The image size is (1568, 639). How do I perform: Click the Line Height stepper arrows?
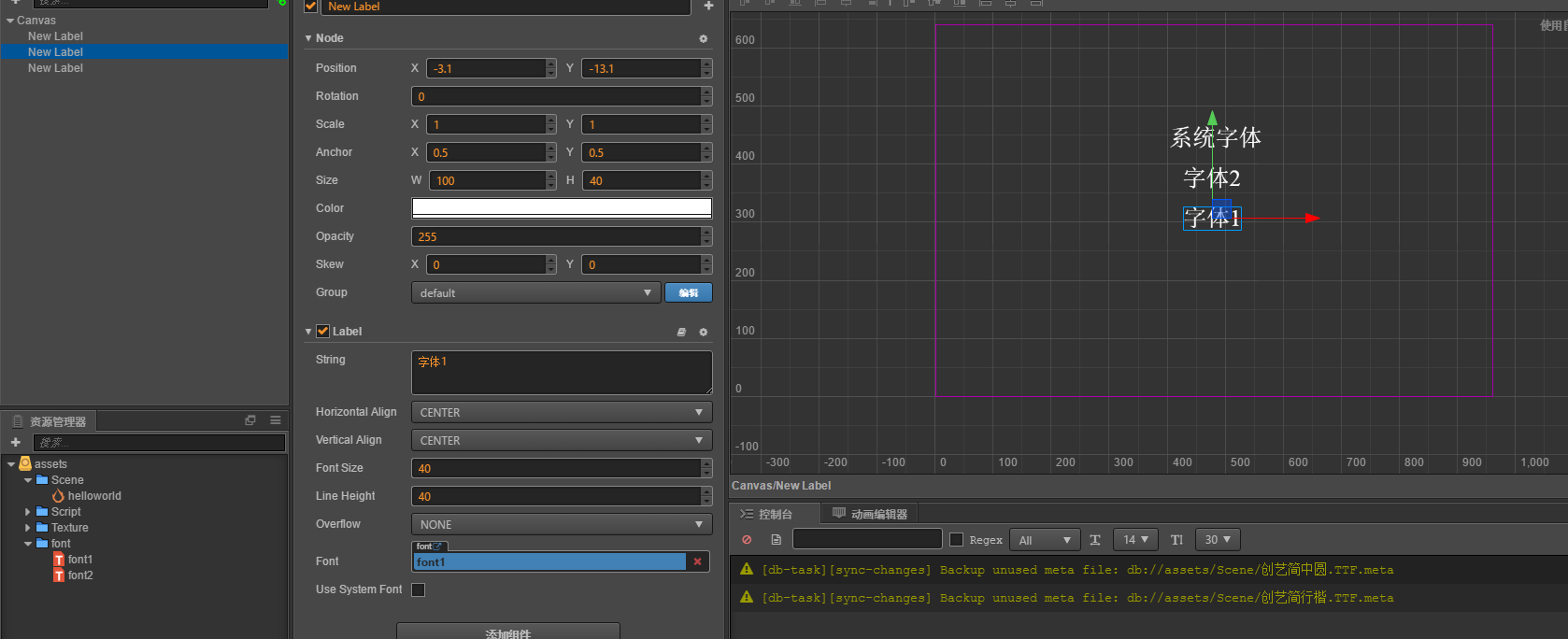point(707,496)
